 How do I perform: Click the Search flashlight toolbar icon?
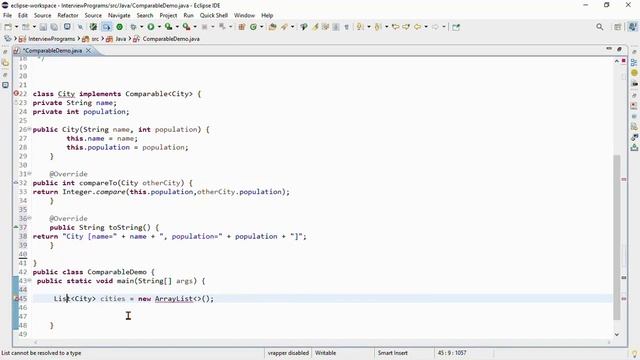(304, 27)
